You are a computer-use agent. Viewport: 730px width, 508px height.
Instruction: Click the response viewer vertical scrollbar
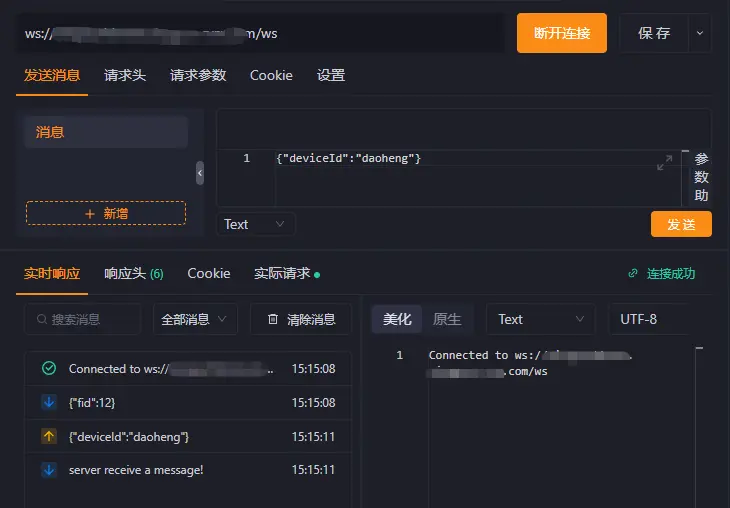point(699,426)
